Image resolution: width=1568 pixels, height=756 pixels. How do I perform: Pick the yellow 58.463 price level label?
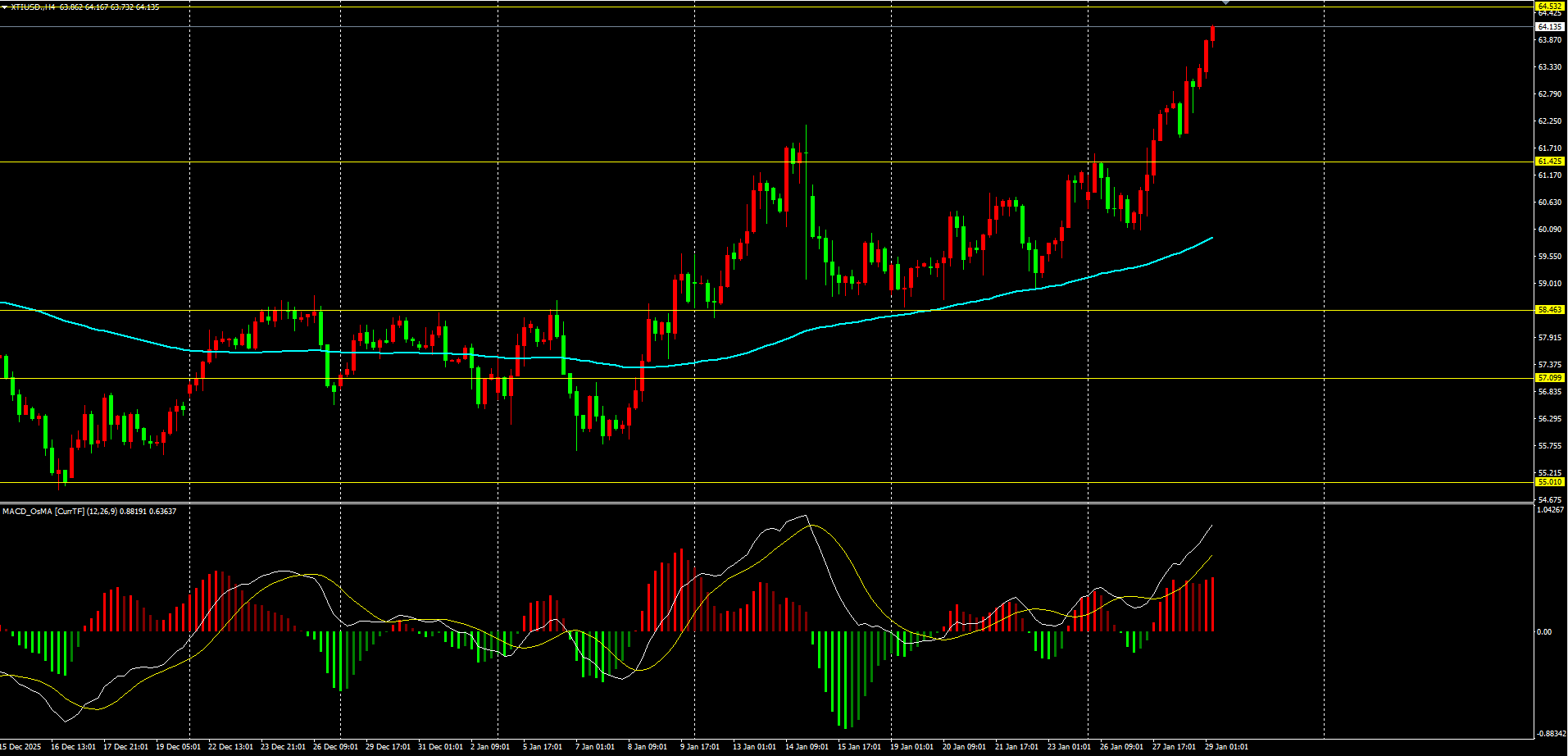1549,310
